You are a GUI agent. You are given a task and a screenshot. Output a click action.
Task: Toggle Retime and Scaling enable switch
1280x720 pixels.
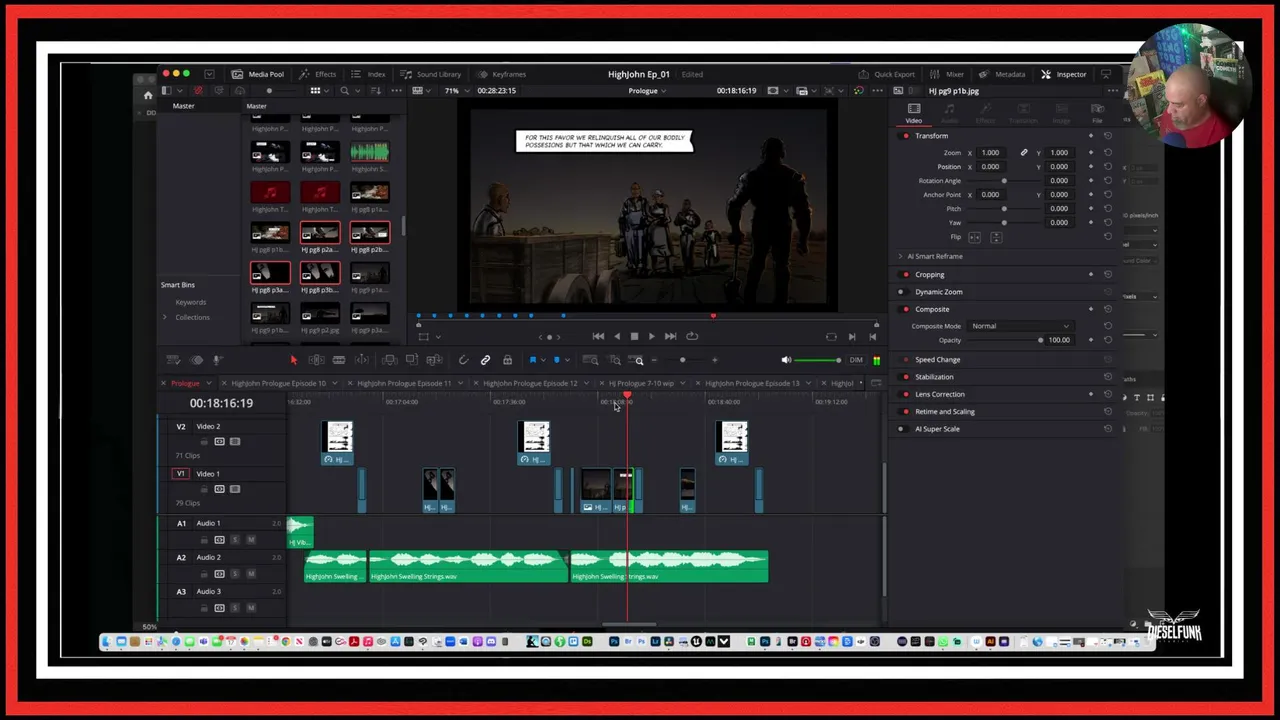coord(906,412)
